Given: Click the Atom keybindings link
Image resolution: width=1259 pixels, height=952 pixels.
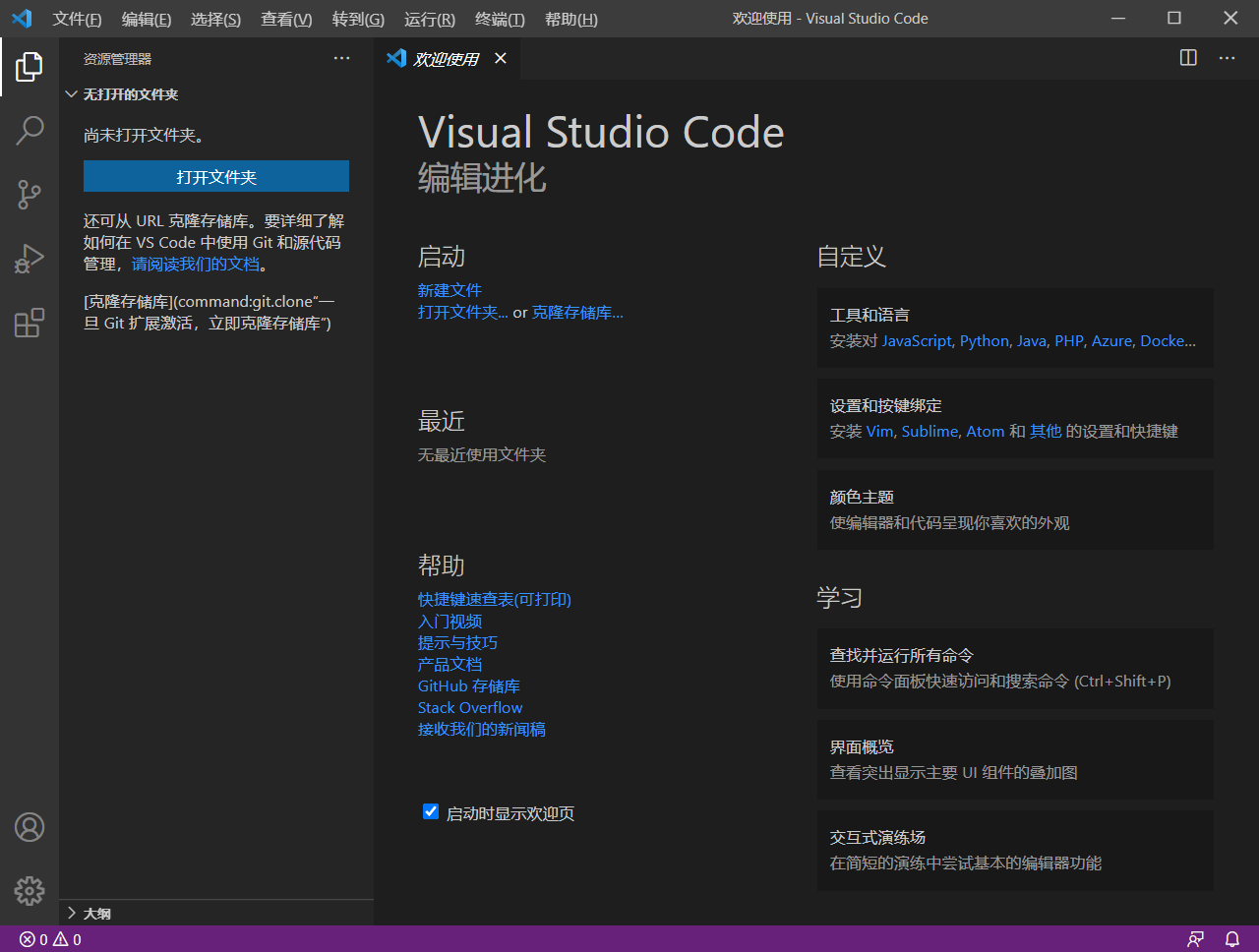Looking at the screenshot, I should 986,431.
